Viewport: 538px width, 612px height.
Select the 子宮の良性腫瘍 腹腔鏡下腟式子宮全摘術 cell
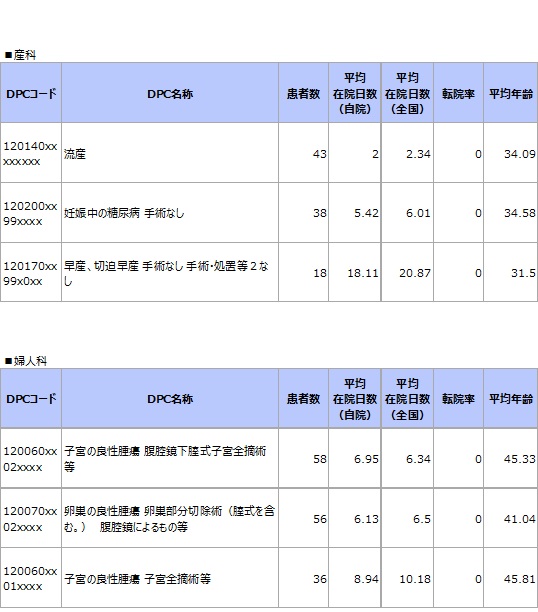[x=170, y=459]
